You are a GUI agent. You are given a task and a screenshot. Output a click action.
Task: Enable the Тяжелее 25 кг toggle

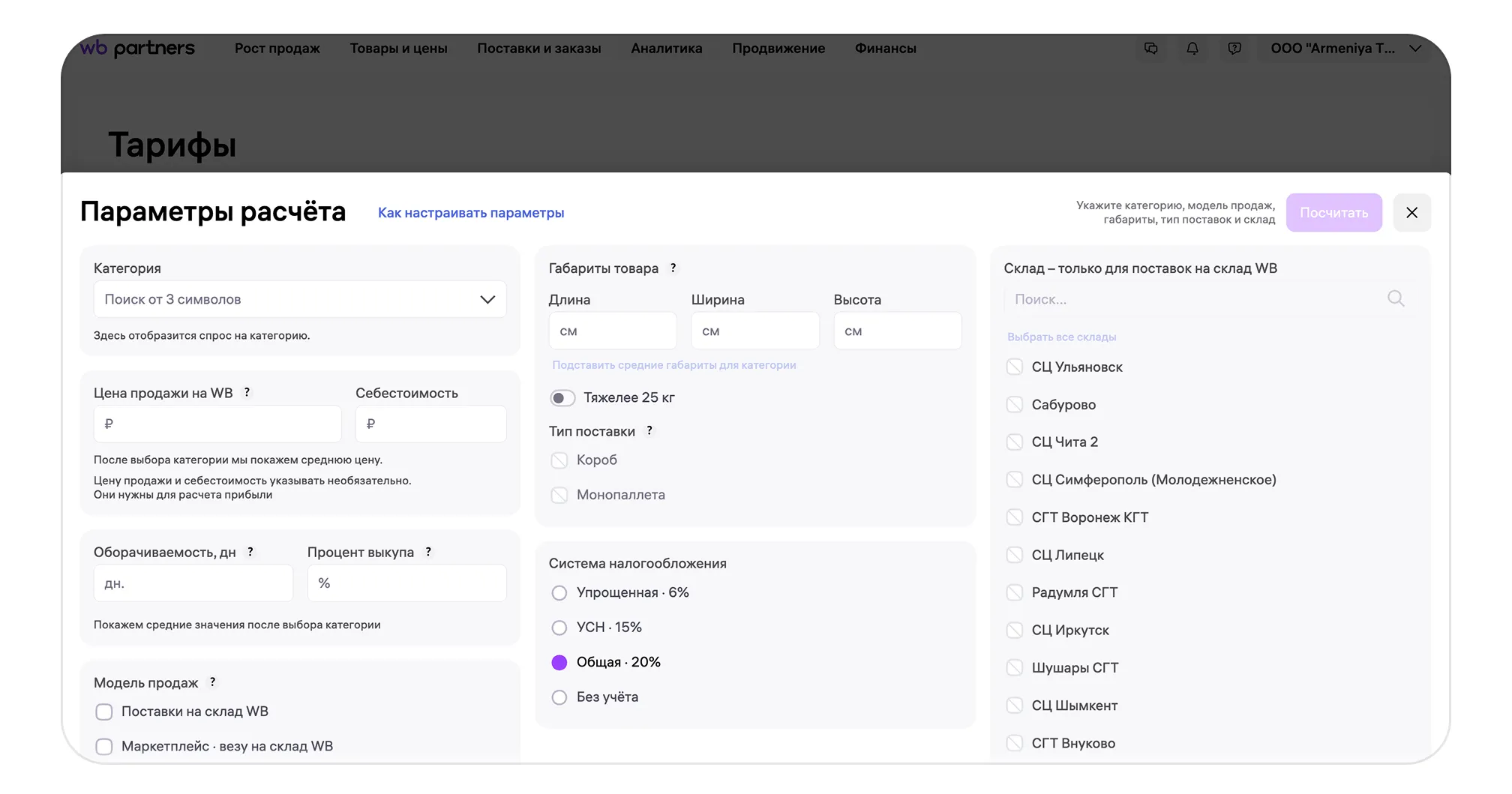[562, 398]
